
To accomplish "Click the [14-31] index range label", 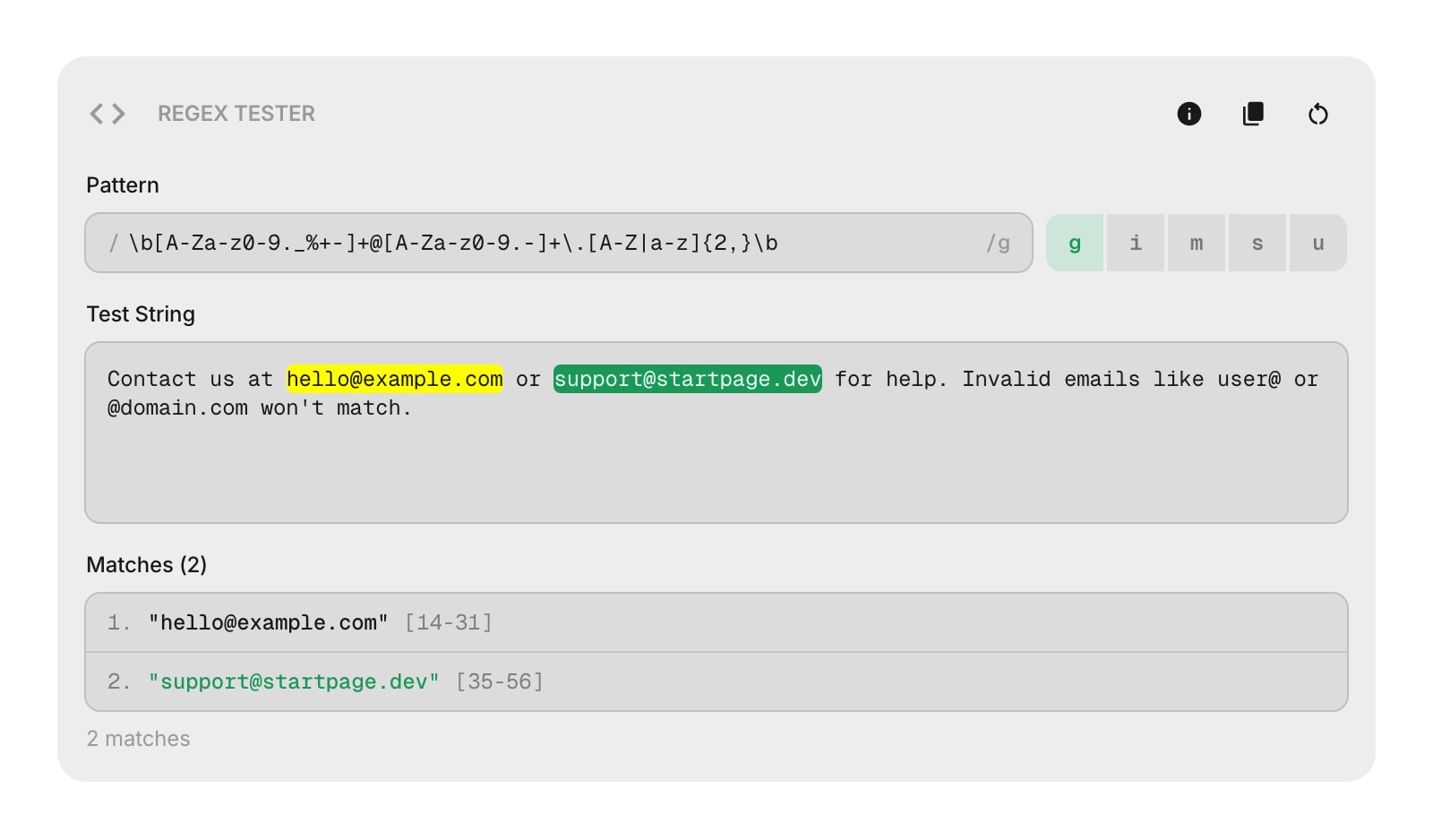I will [448, 622].
